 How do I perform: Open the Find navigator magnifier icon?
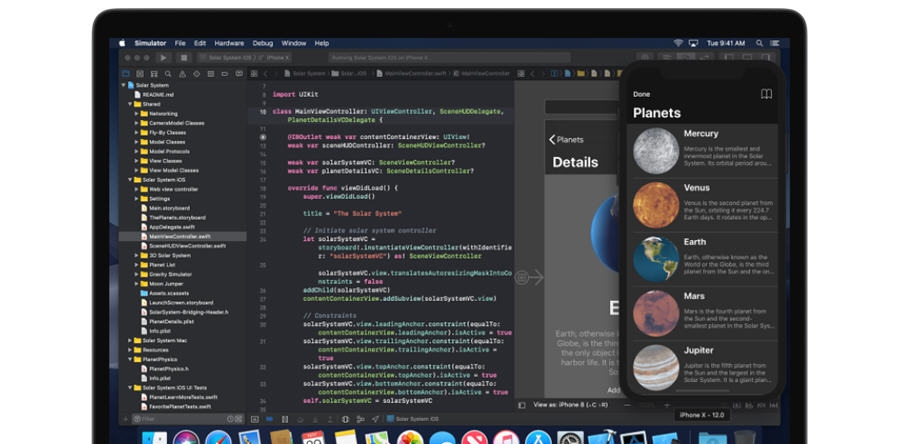[168, 74]
